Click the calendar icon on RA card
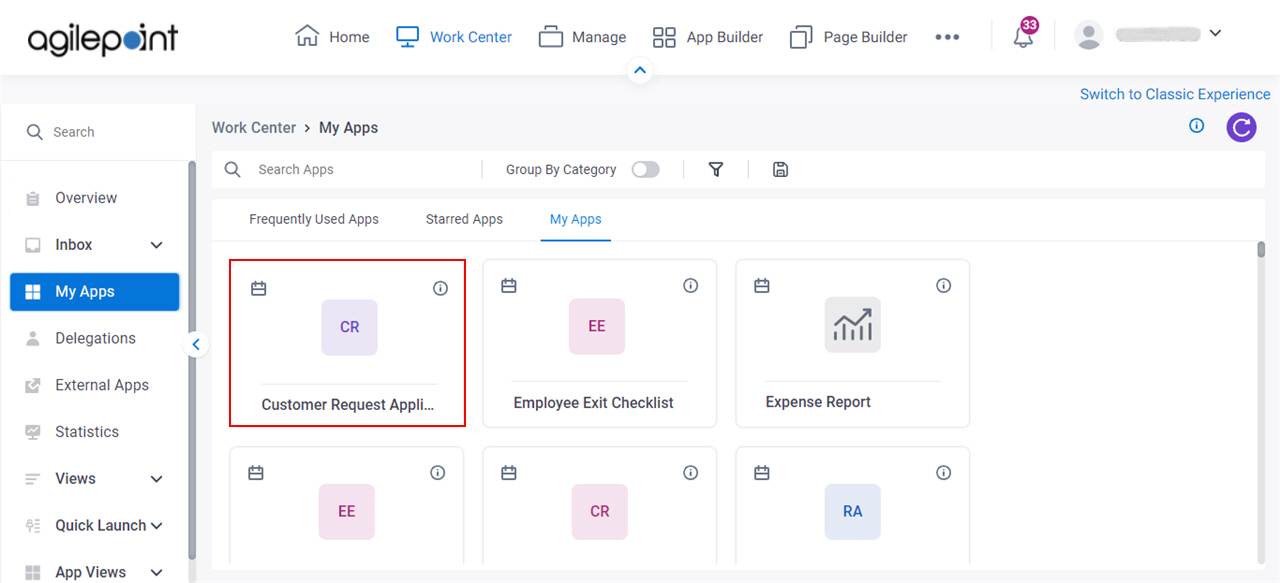 [x=762, y=473]
